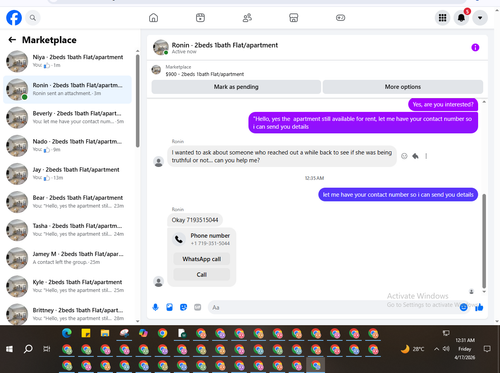This screenshot has width=500, height=373.
Task: Click the conversation list scrollbar
Action: (137, 101)
